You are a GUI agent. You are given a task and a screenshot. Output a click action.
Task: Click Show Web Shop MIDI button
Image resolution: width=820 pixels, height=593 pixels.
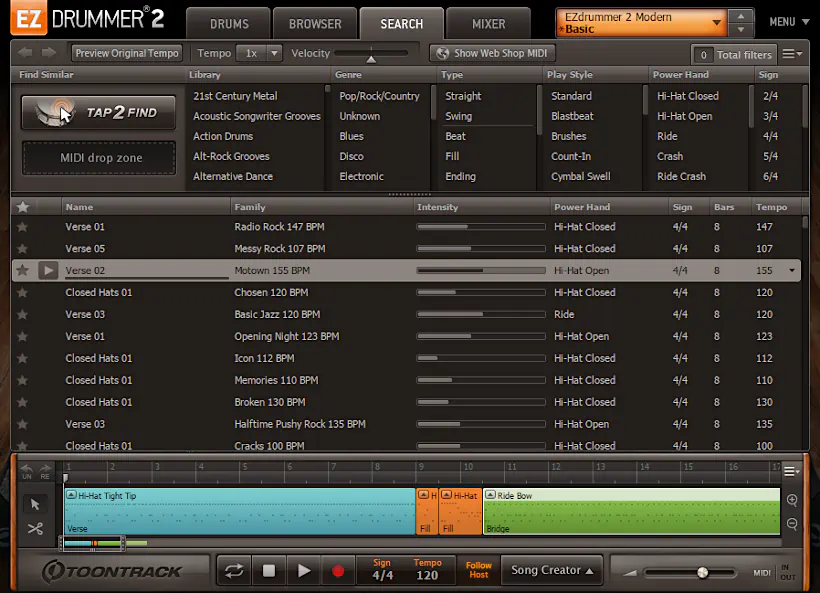(x=493, y=53)
